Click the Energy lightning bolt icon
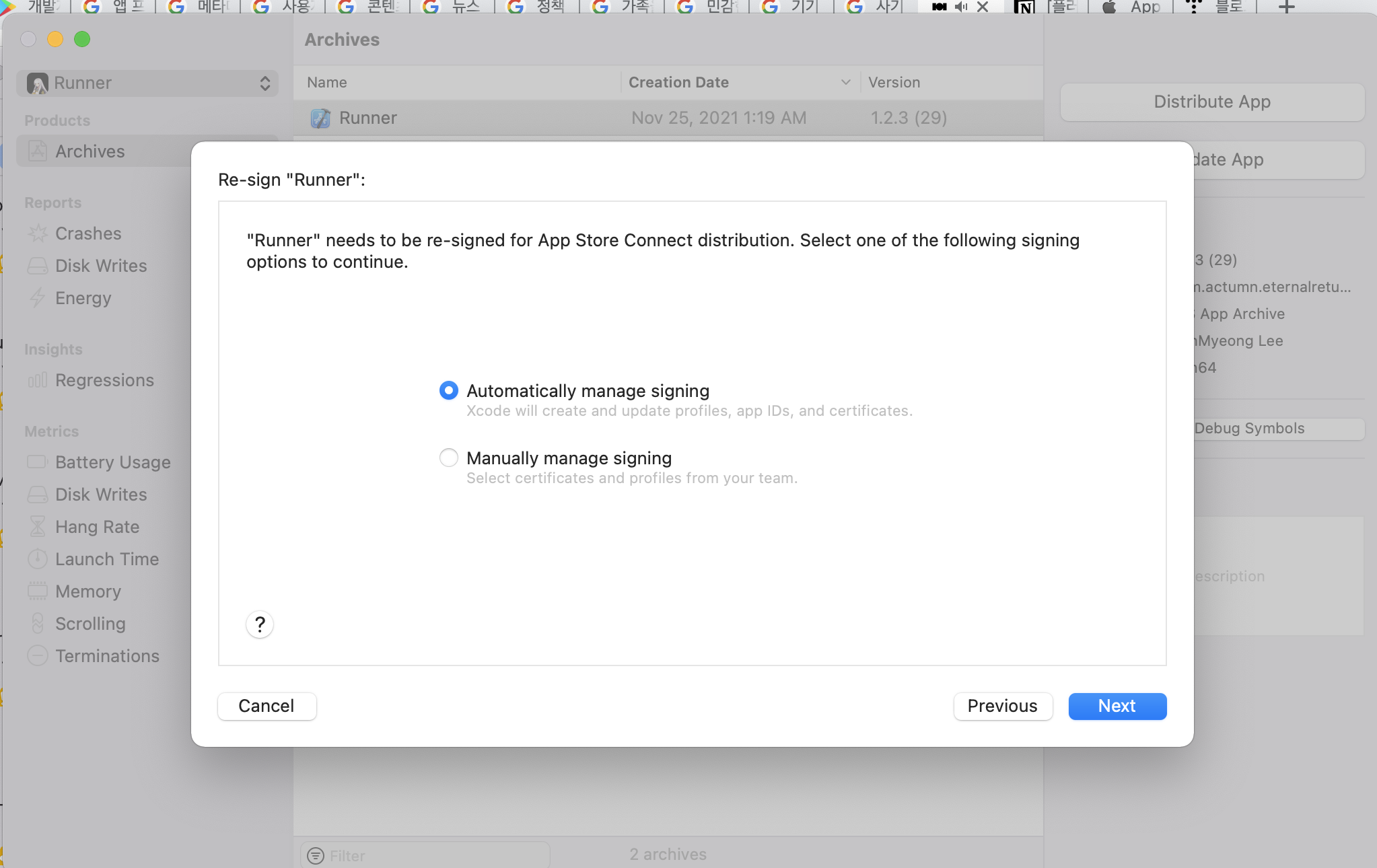This screenshot has width=1377, height=868. tap(38, 298)
